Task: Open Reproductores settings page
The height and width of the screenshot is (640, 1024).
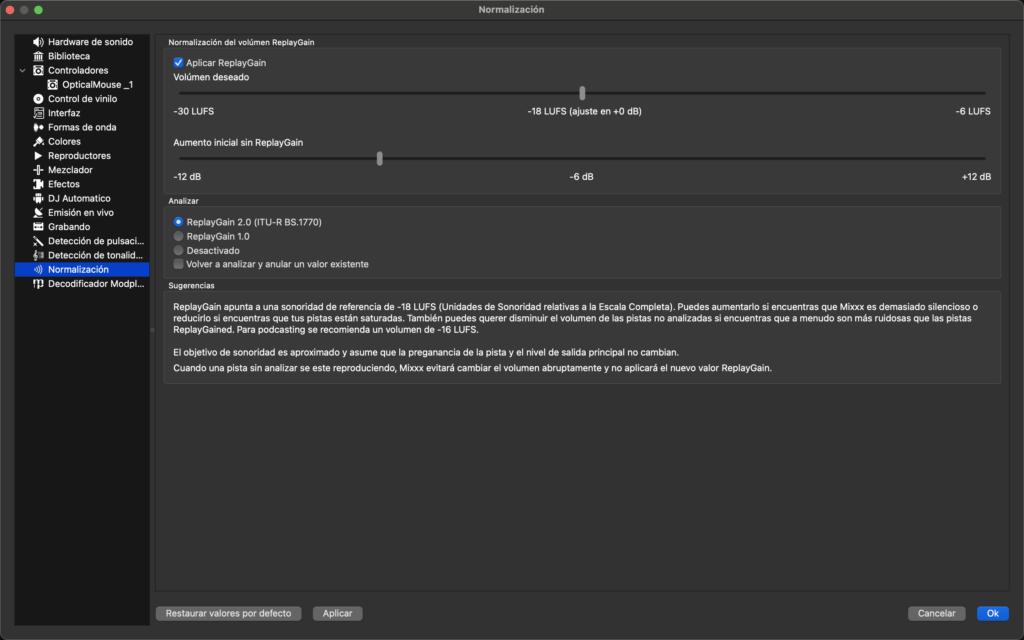Action: tap(79, 155)
